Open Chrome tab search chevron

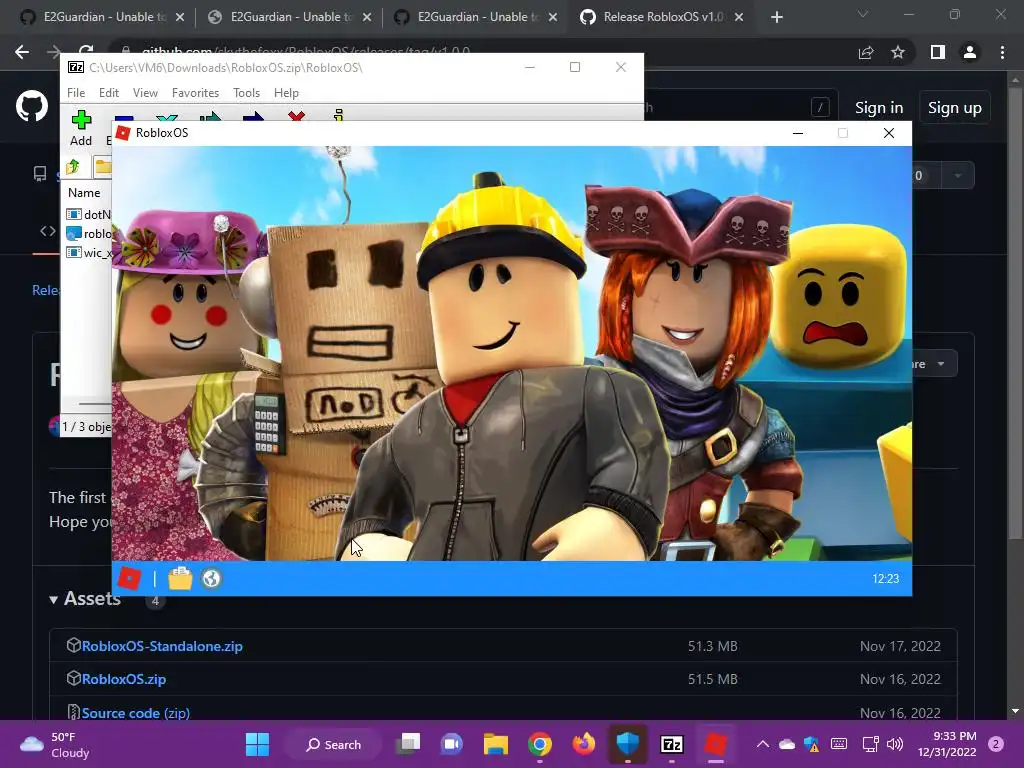click(863, 14)
